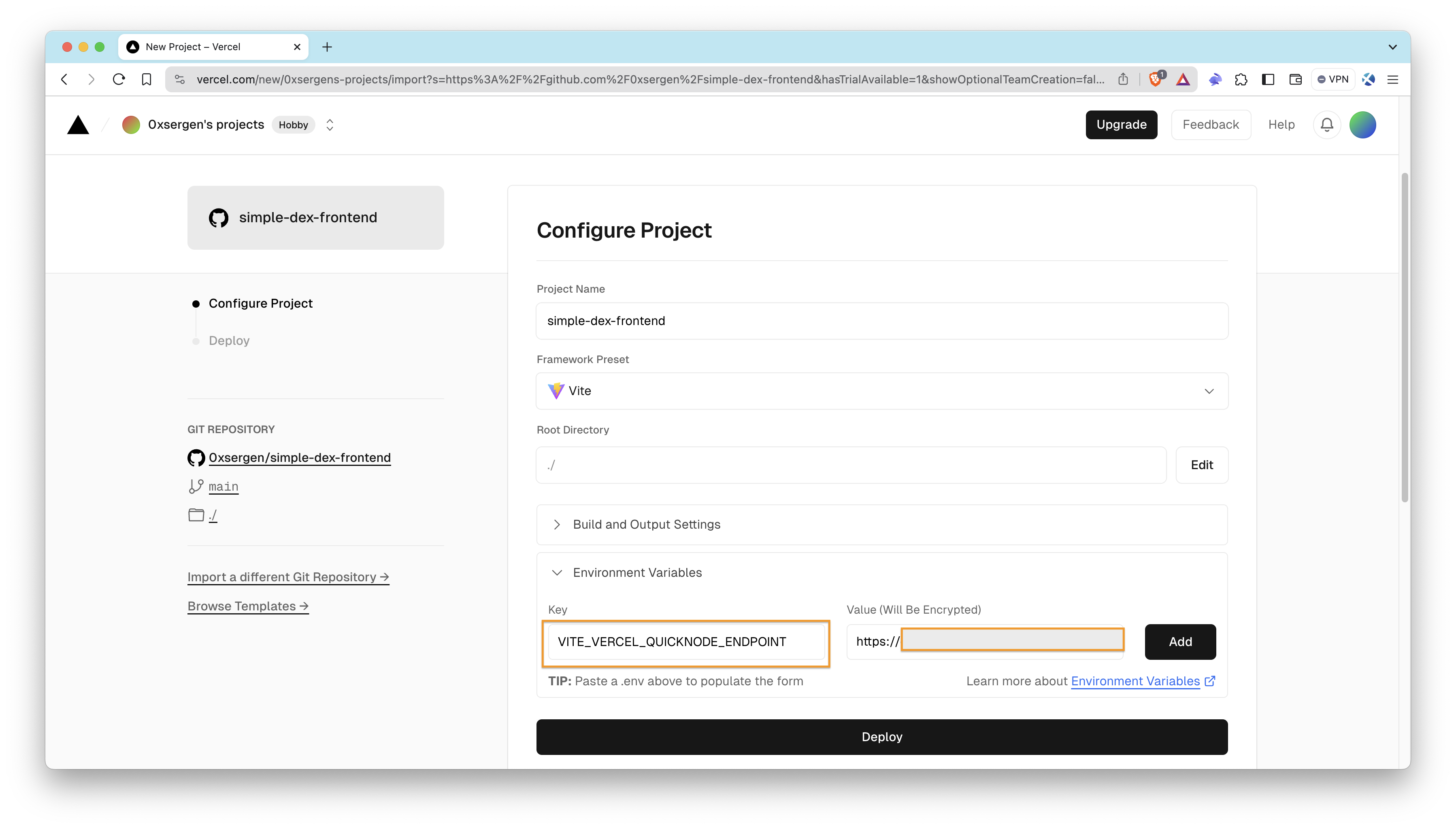
Task: Open the ./ directory link
Action: pos(213,515)
